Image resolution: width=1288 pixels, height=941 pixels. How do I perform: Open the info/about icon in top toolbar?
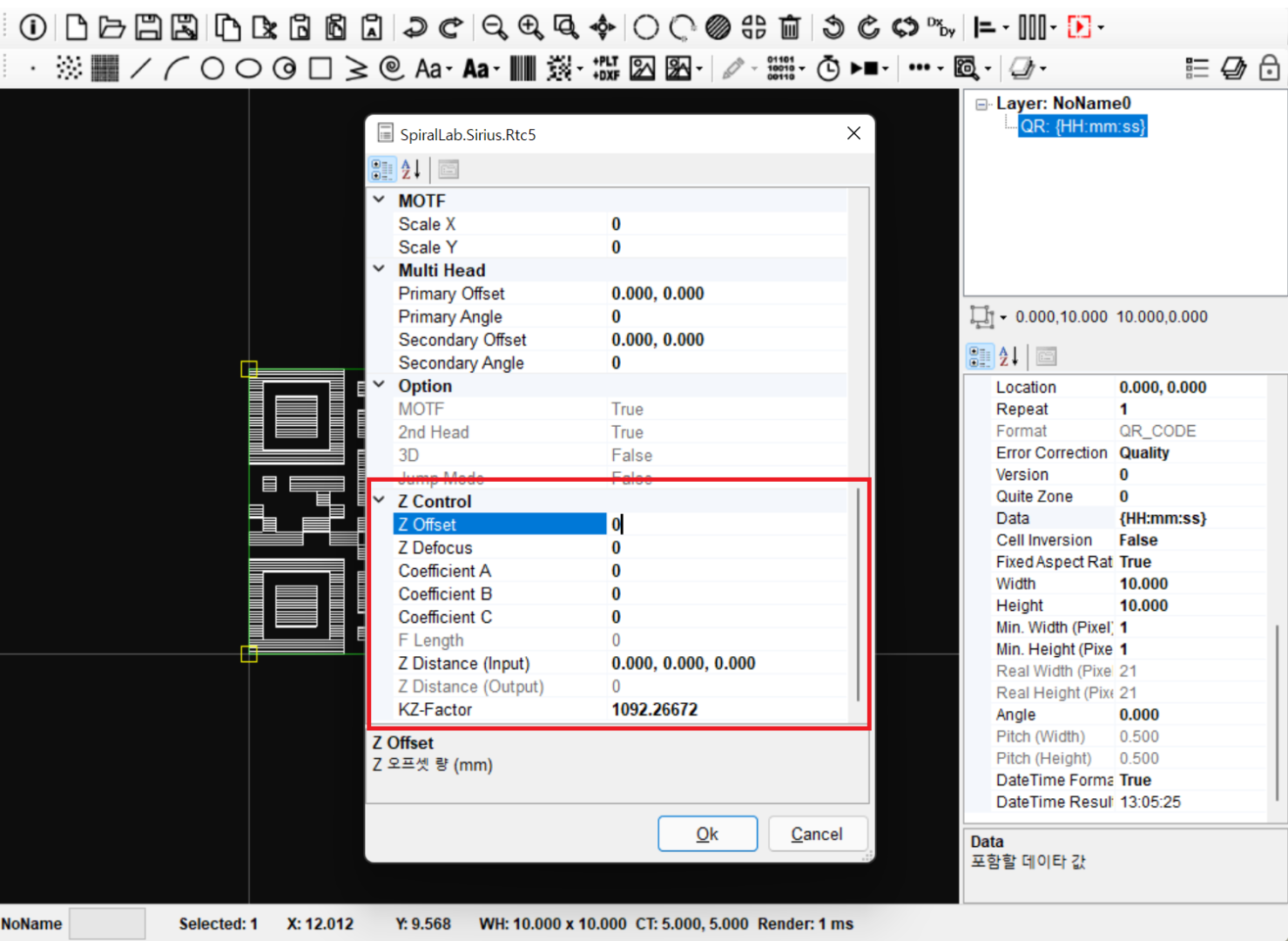33,27
